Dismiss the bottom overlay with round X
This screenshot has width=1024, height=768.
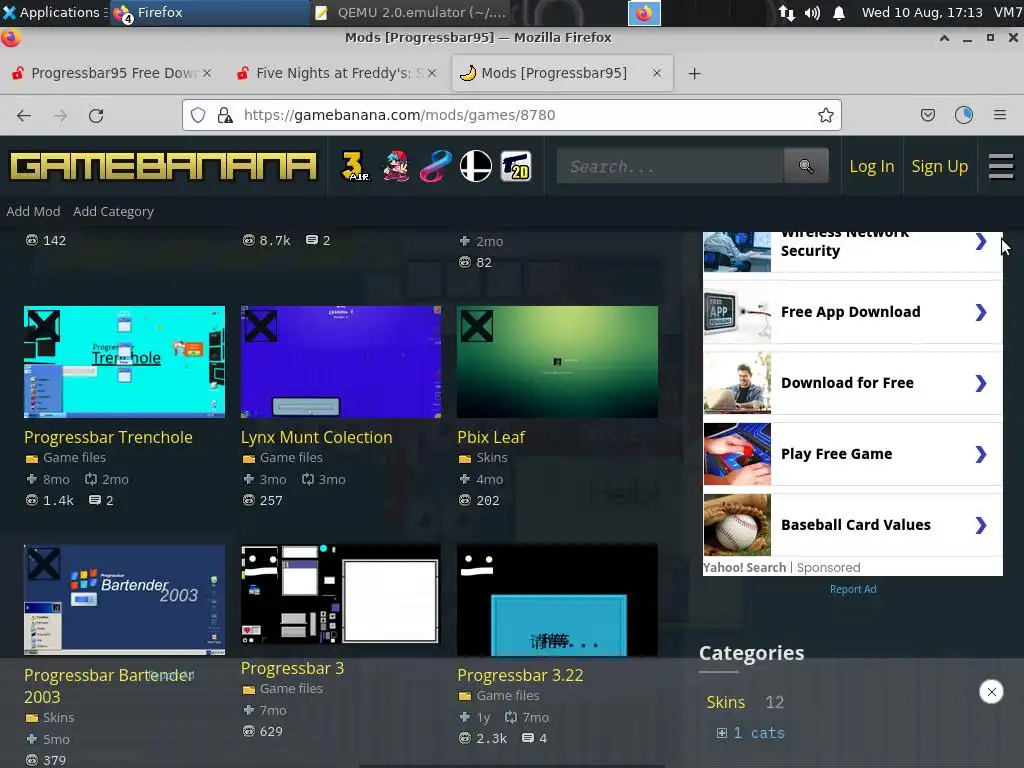[991, 692]
